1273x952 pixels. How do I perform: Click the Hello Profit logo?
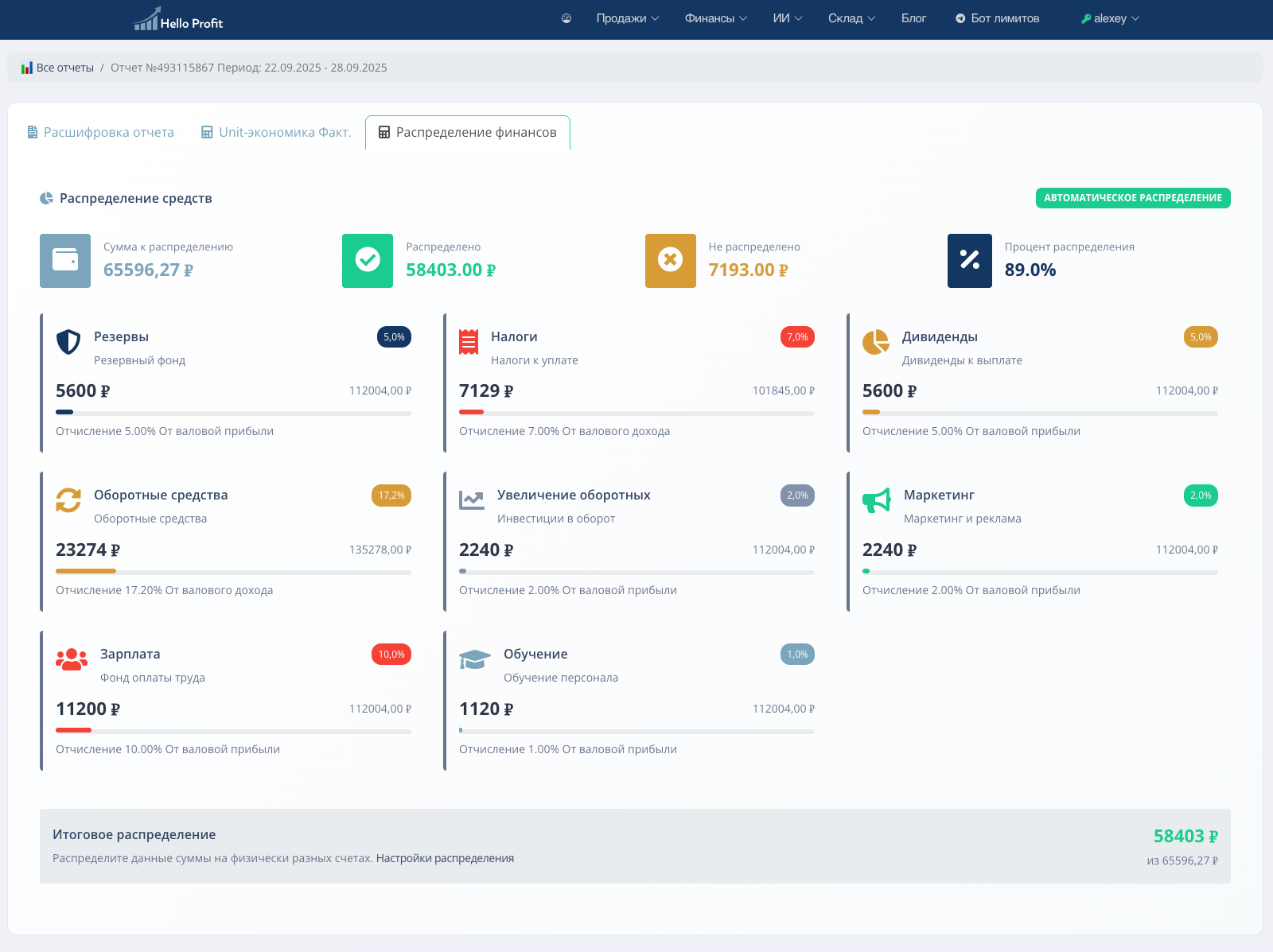coord(178,19)
